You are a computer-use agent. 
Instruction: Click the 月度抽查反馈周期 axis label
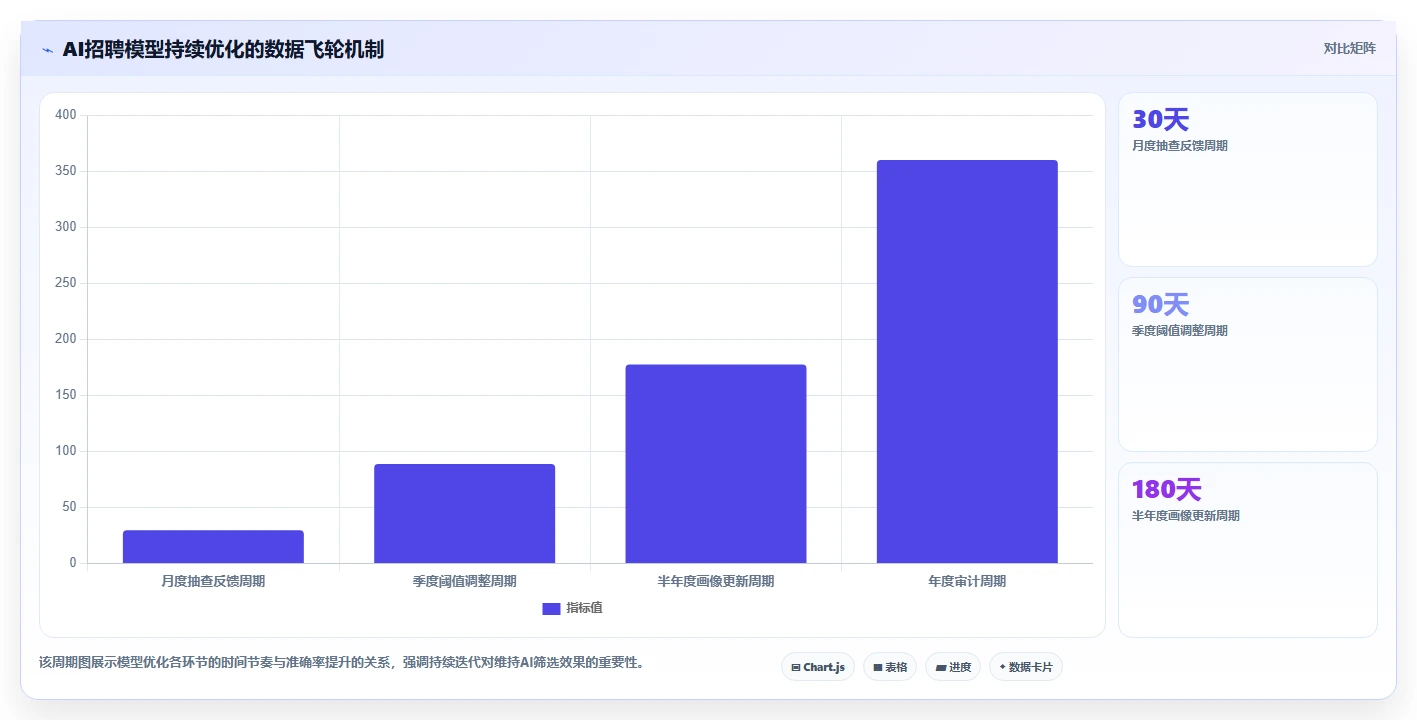pyautogui.click(x=213, y=581)
